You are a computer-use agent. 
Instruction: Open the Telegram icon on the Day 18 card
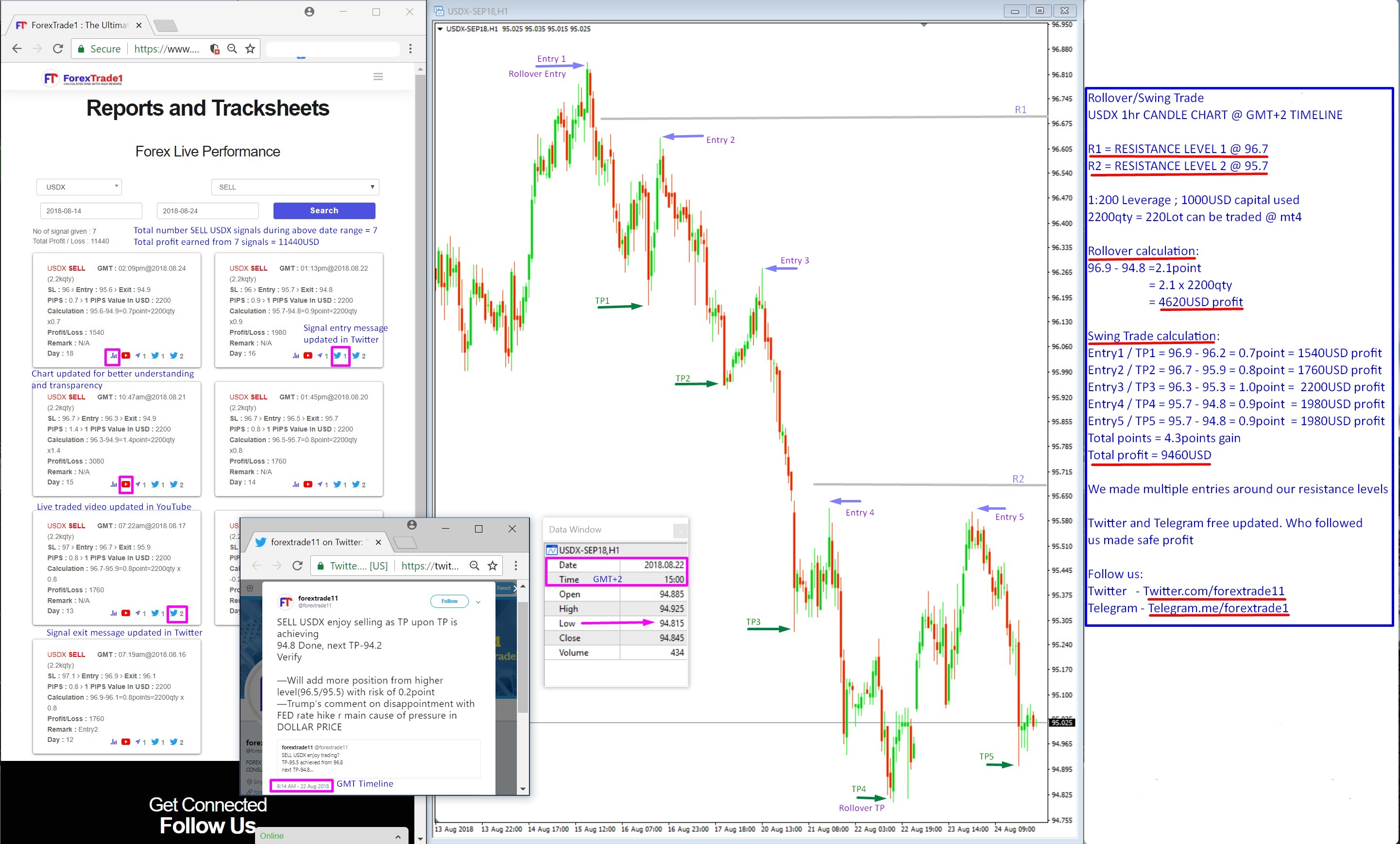coord(138,356)
